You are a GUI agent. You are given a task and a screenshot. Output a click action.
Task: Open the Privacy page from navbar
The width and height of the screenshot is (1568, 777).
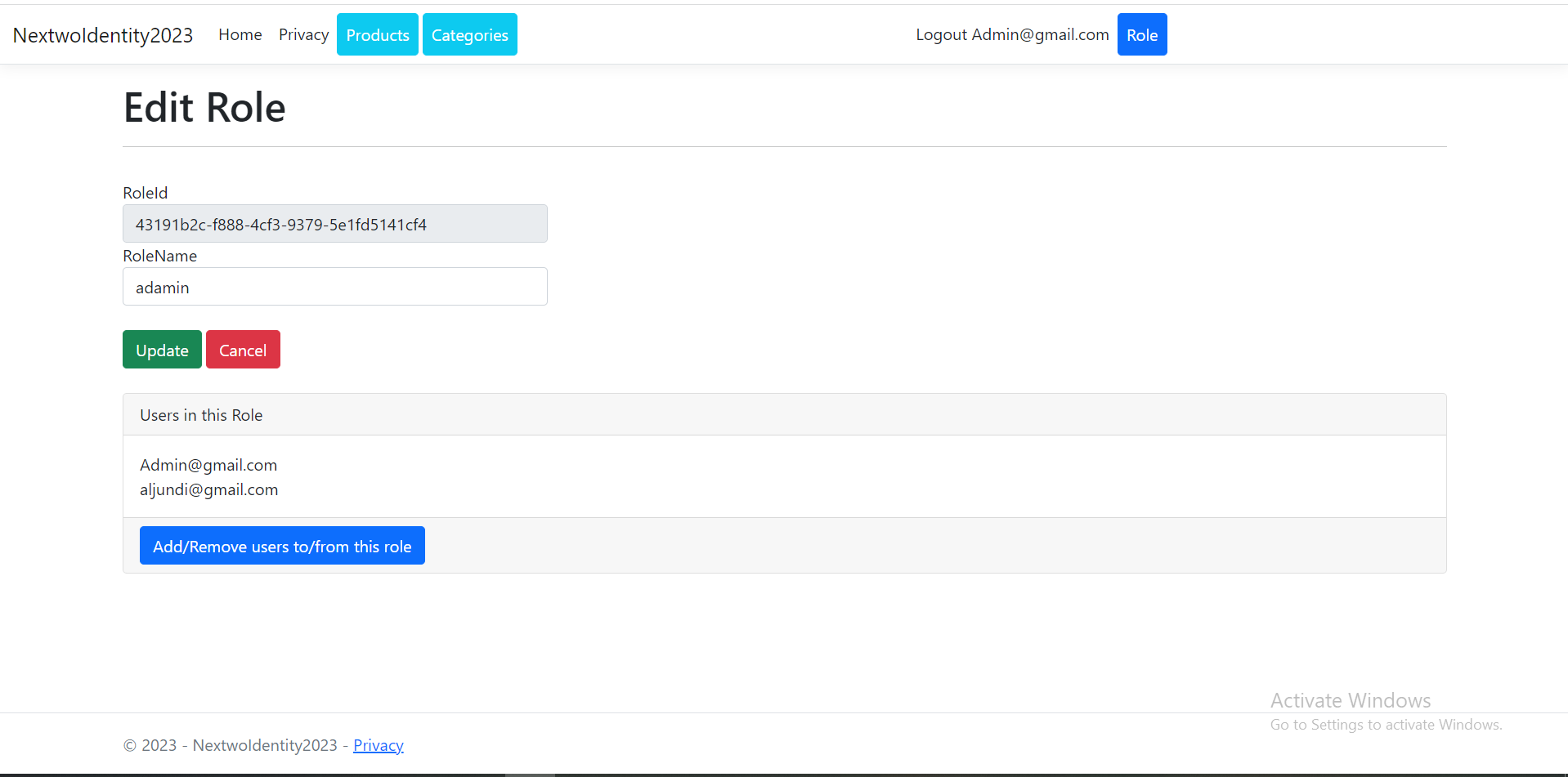[303, 34]
